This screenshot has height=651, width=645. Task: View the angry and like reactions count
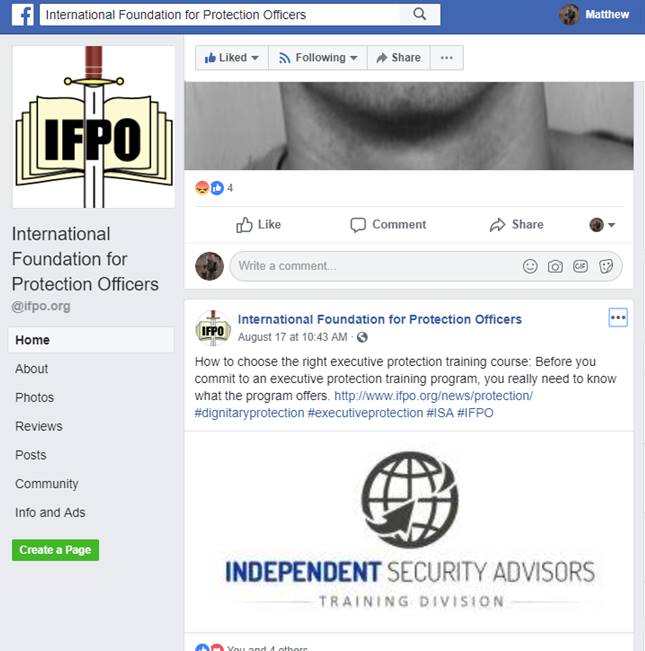[x=214, y=188]
